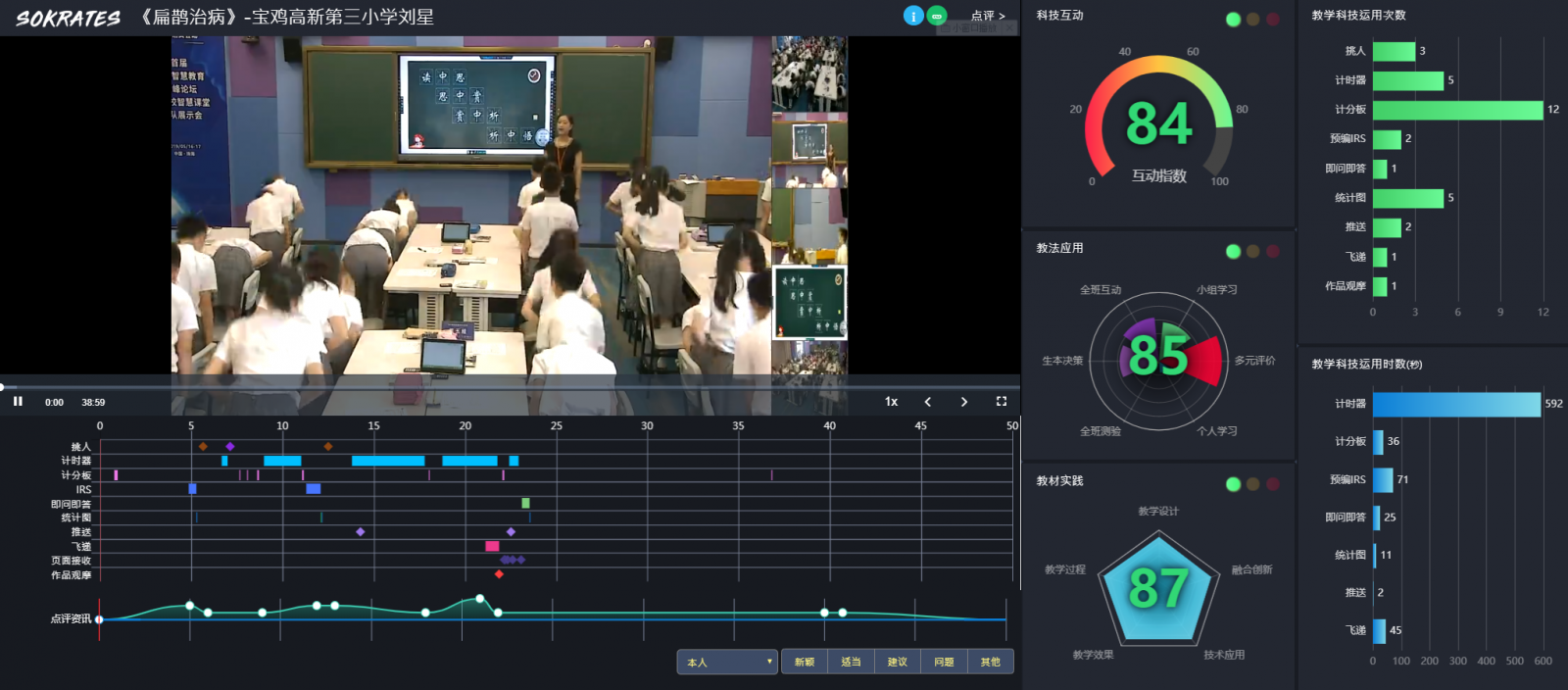Click the pink 飞递 block on timeline
This screenshot has height=690, width=1568.
click(492, 546)
